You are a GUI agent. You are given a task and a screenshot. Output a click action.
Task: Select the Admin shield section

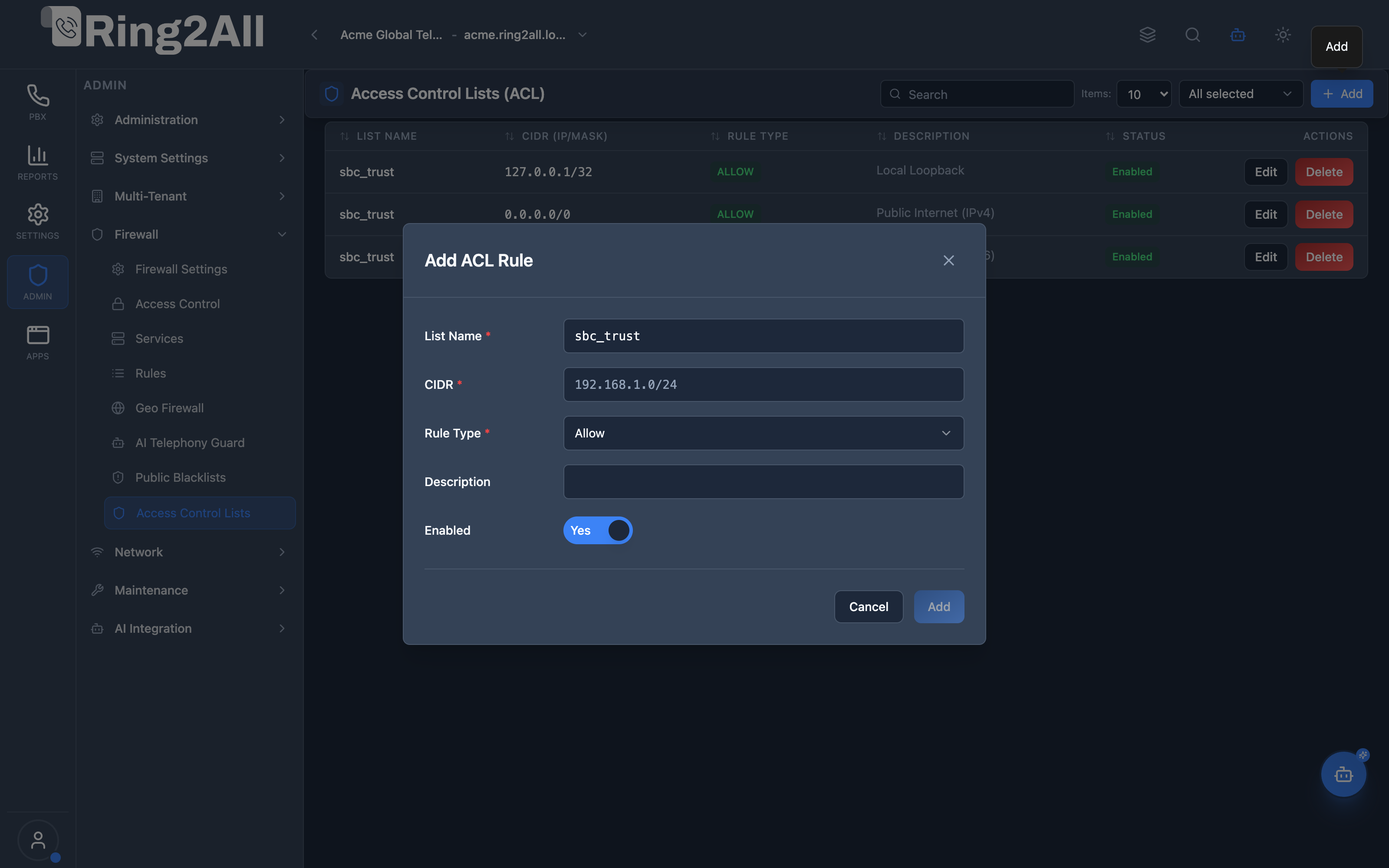[38, 282]
